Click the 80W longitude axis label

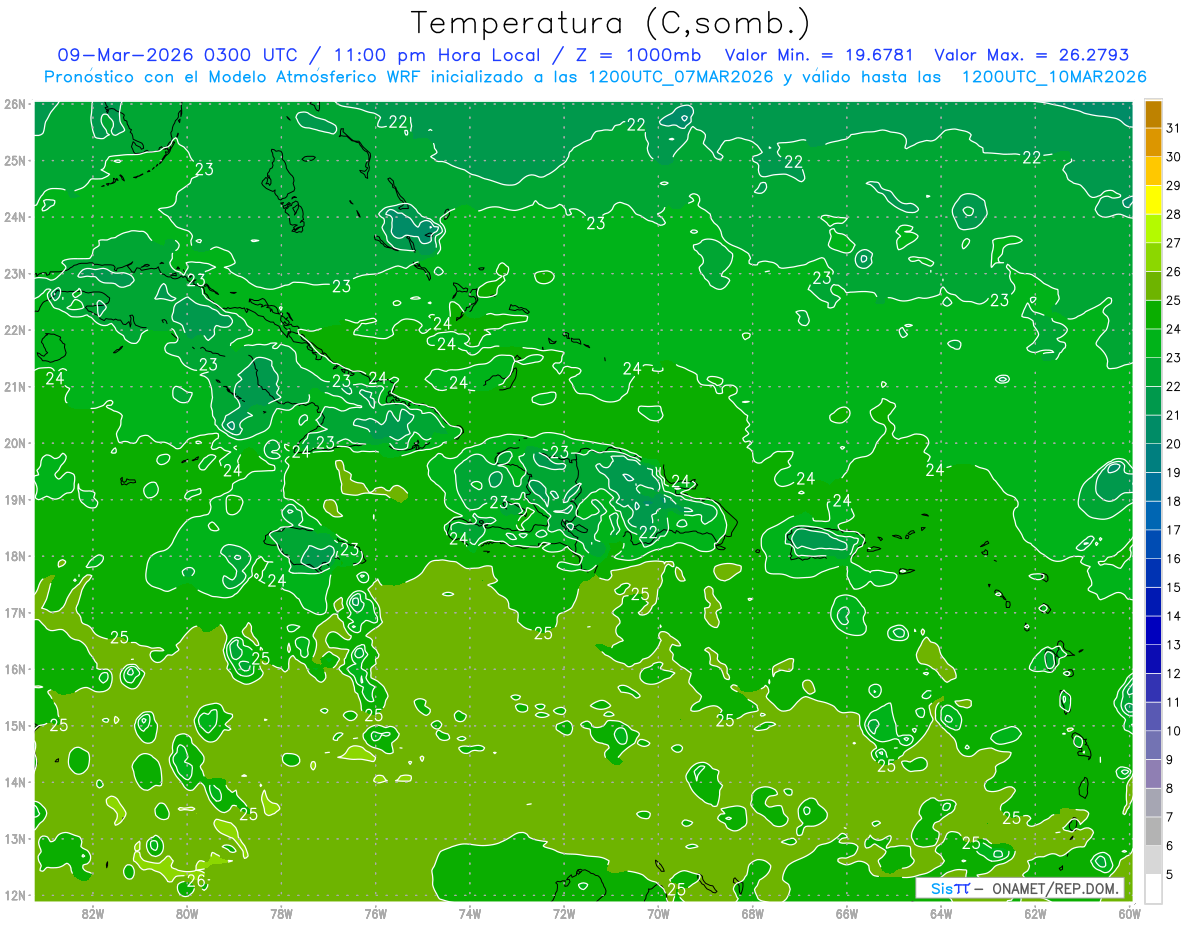[x=186, y=913]
